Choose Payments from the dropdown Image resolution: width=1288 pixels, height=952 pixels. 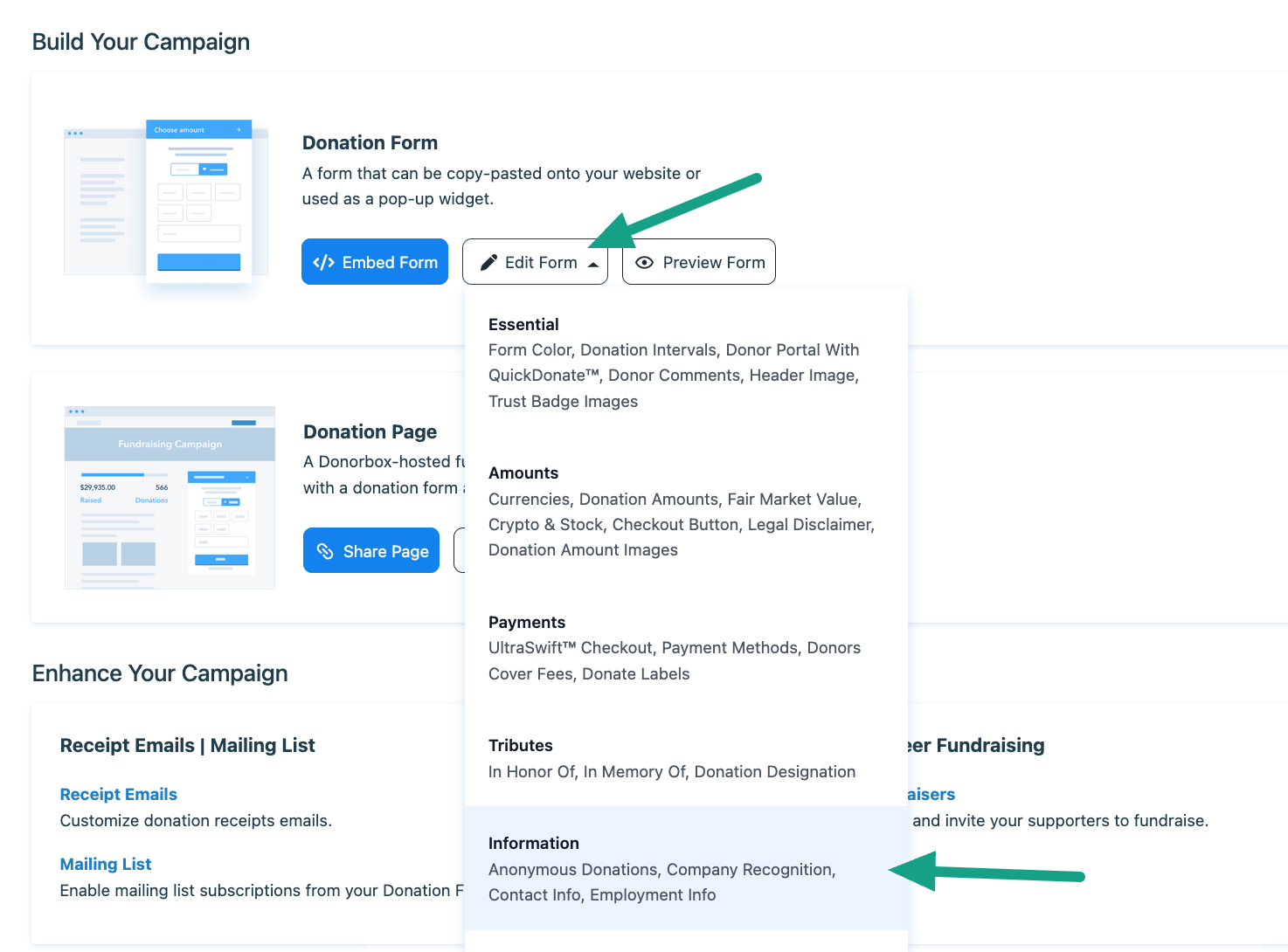tap(527, 623)
